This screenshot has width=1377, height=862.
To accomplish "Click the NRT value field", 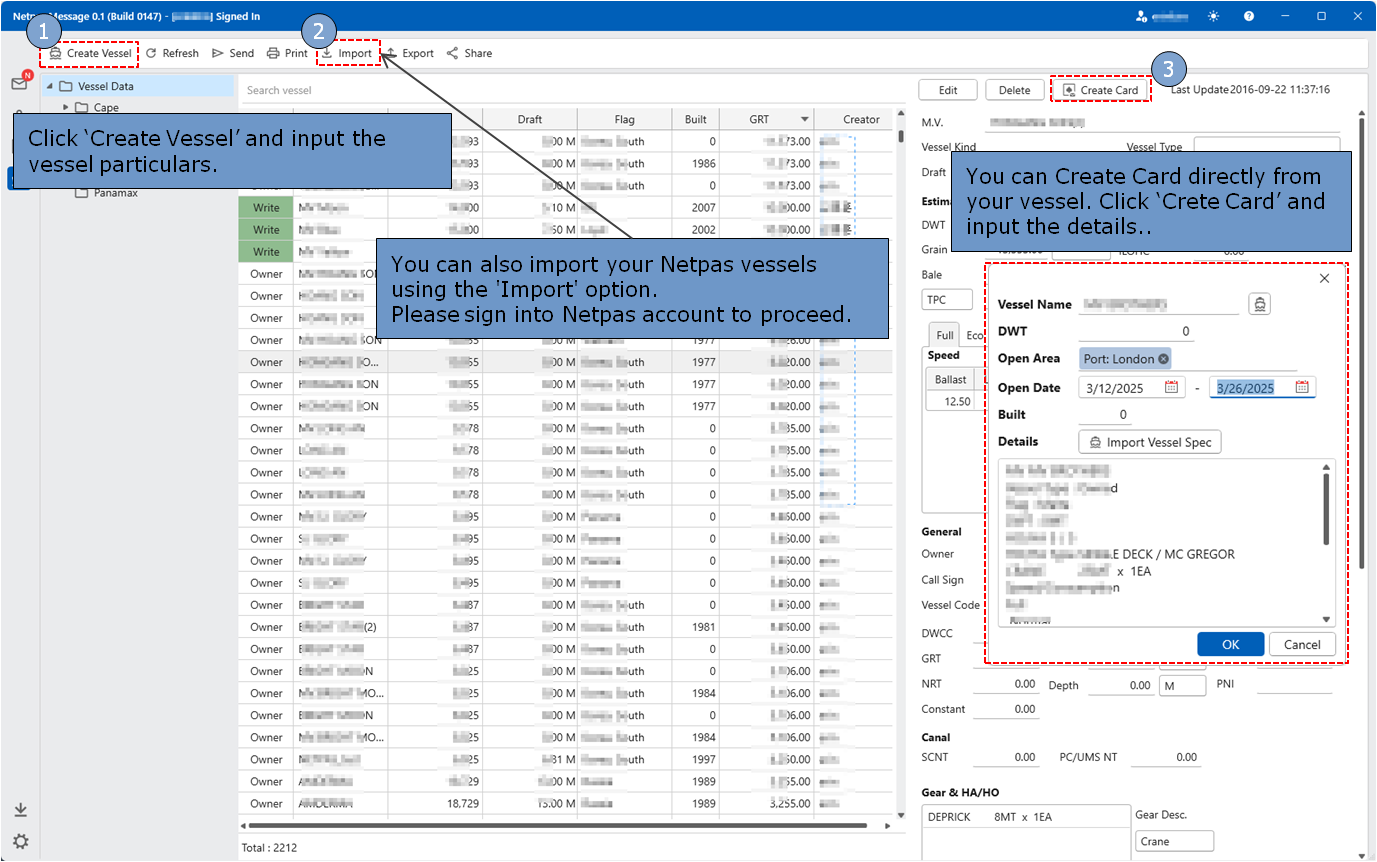I will point(1005,685).
